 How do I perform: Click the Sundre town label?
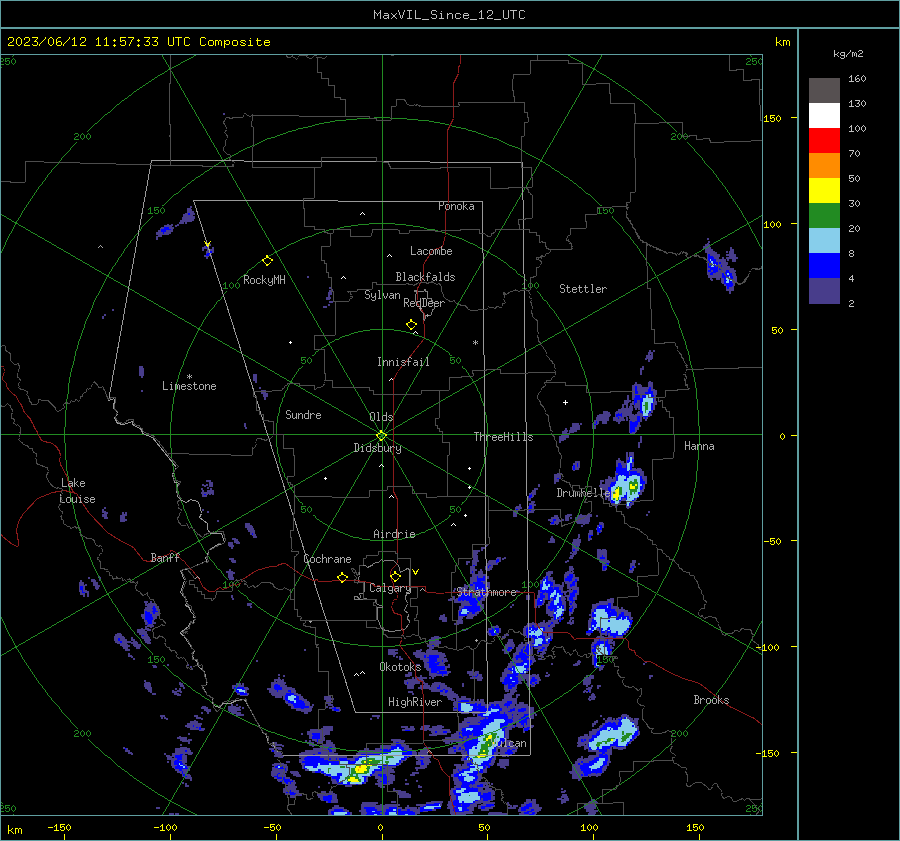point(303,415)
